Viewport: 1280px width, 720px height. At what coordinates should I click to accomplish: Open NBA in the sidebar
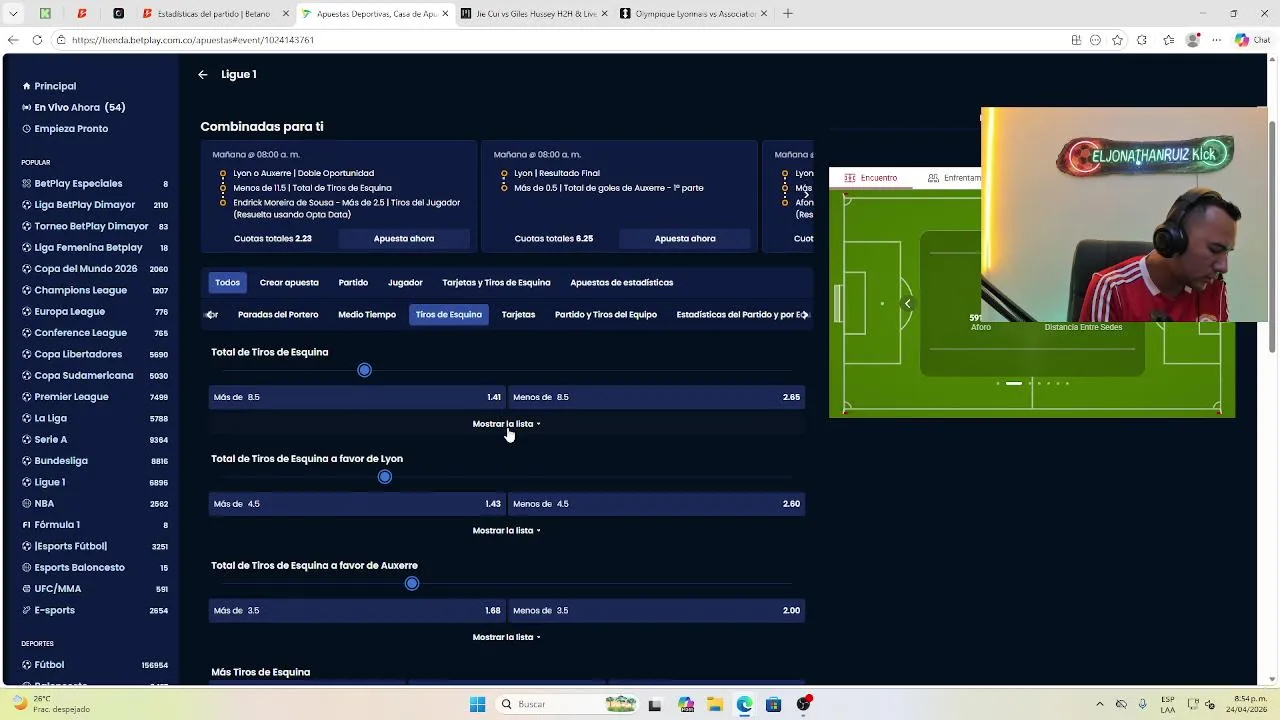click(95, 504)
